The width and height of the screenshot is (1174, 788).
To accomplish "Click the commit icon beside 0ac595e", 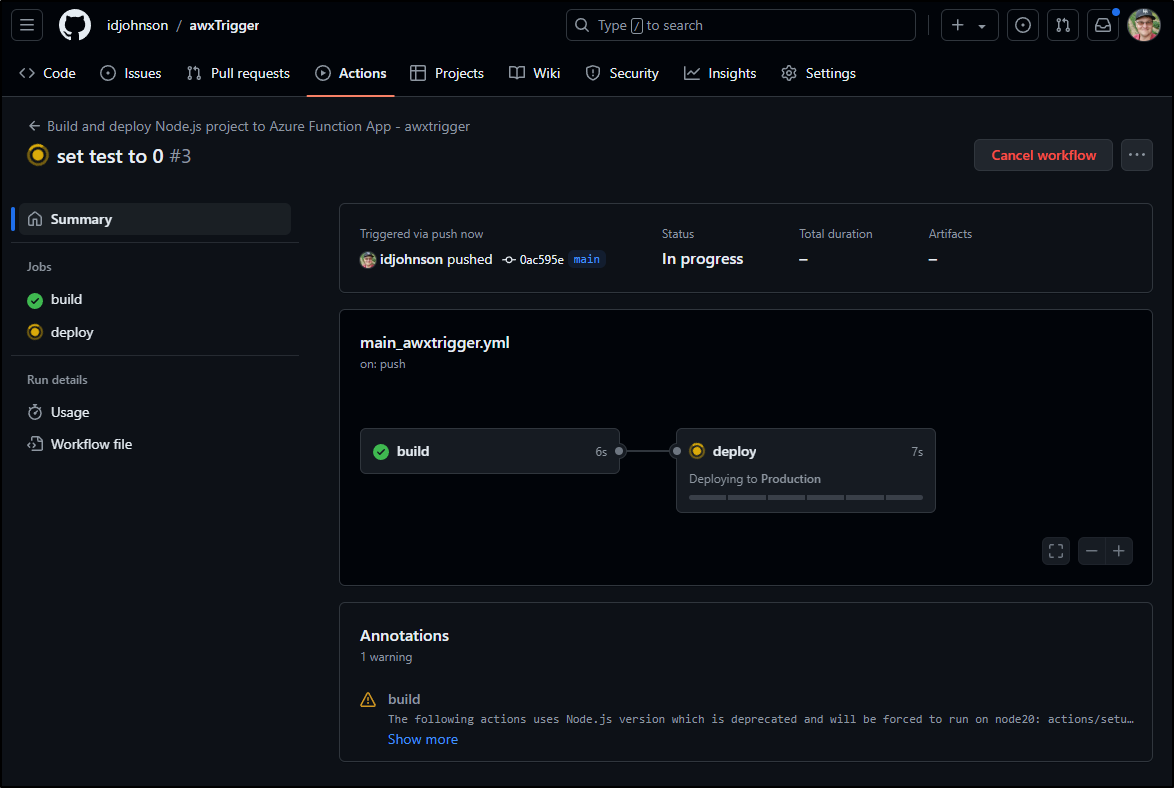I will [509, 260].
